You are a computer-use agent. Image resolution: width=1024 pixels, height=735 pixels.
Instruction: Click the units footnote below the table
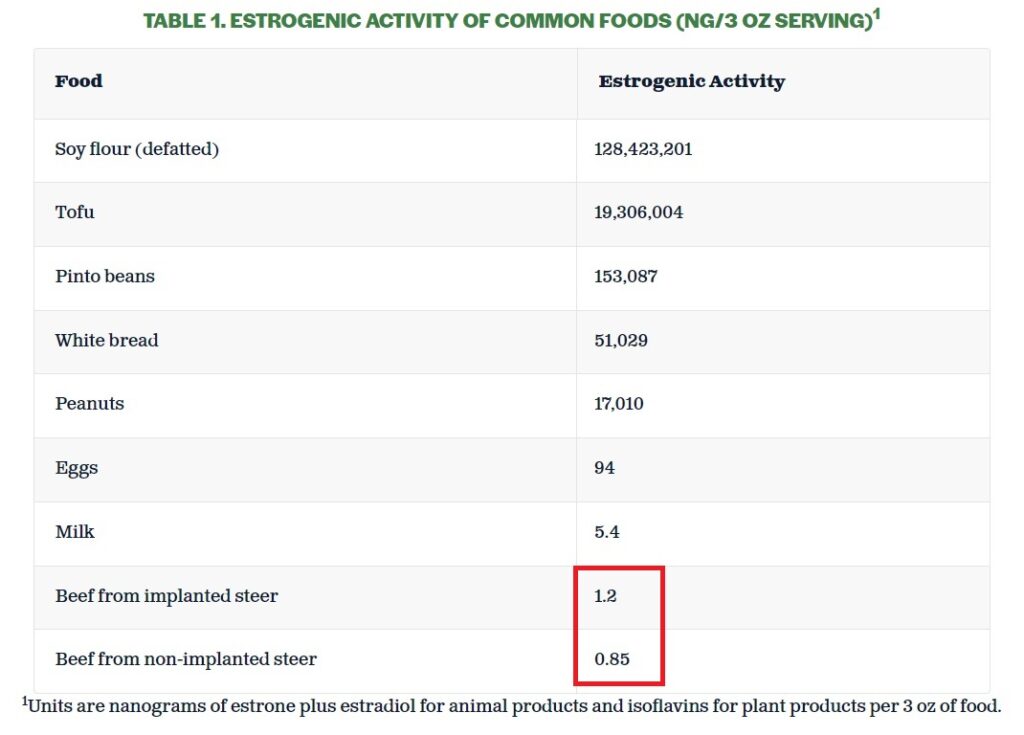(511, 706)
